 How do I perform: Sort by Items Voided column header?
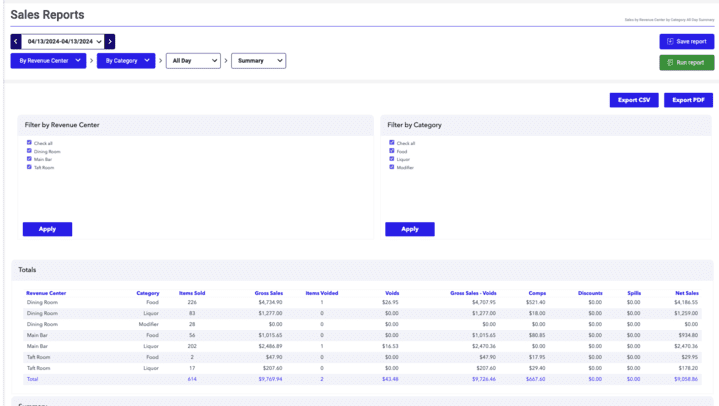(322, 293)
